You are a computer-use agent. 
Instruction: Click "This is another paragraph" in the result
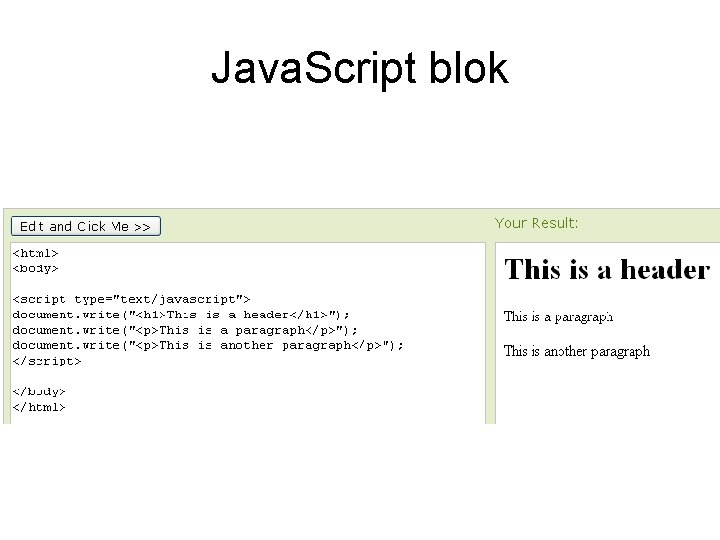pos(577,351)
